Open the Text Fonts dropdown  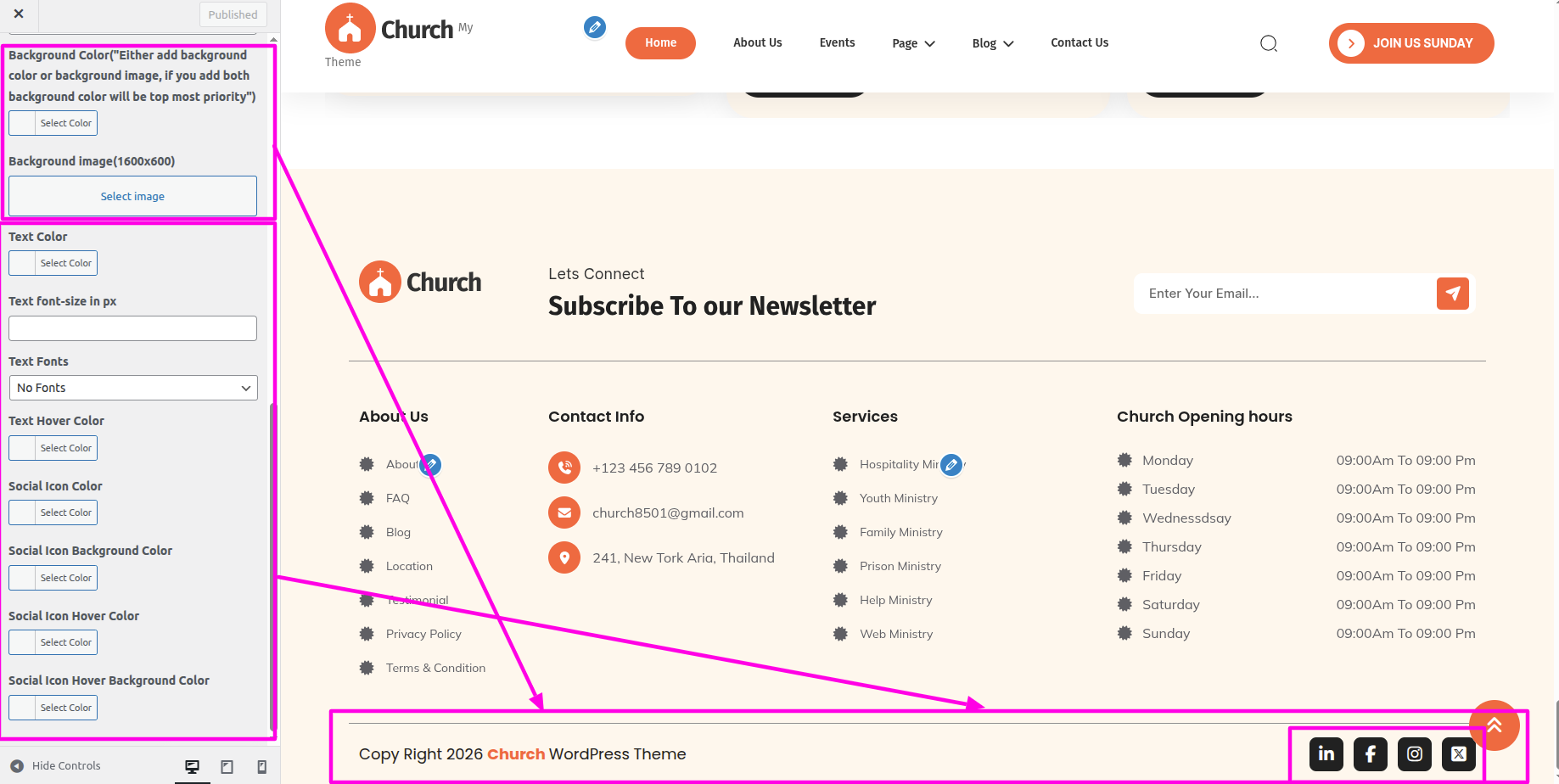pyautogui.click(x=133, y=388)
